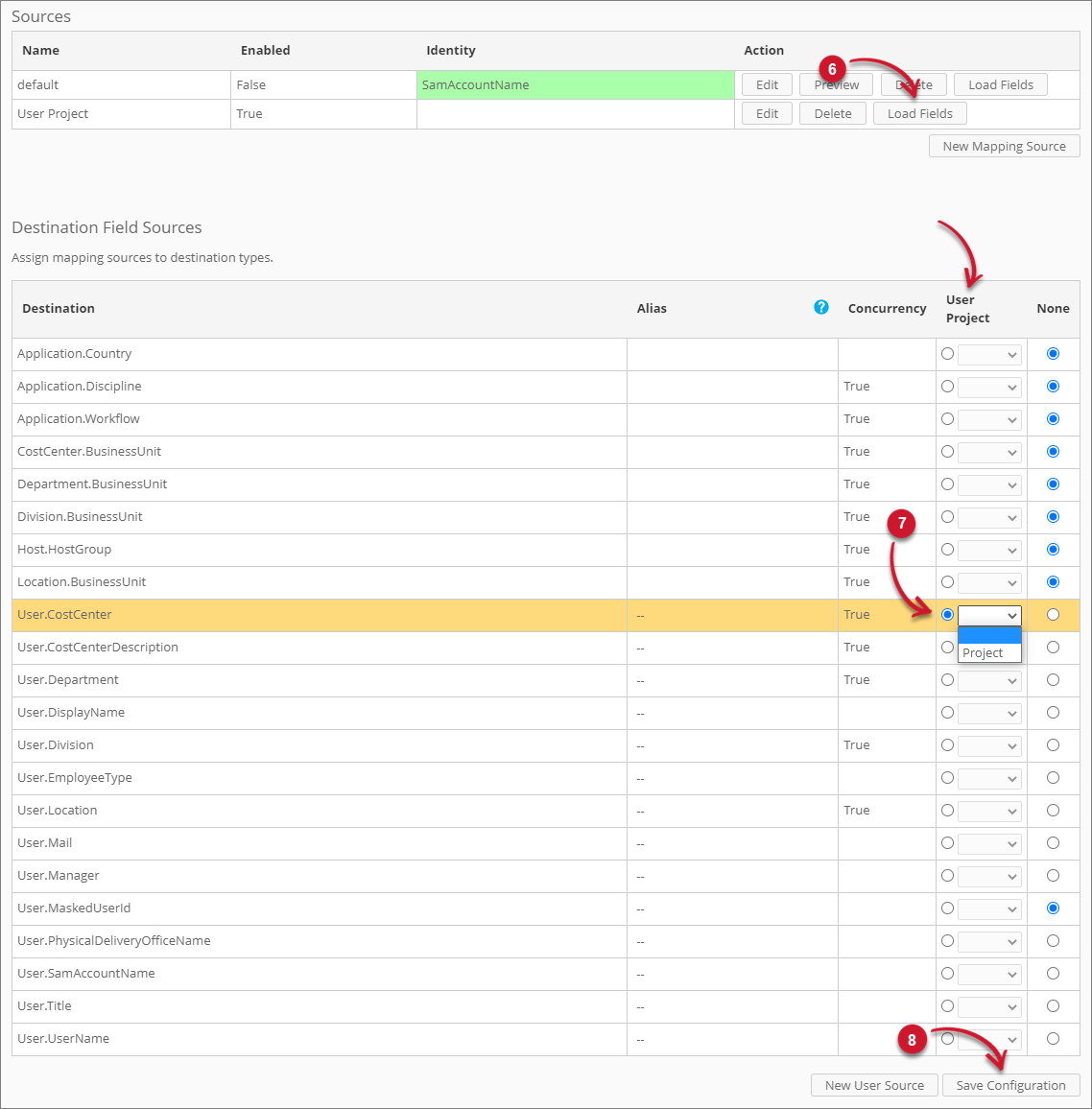Open the User Project dropdown for User.Manager
This screenshot has height=1109, width=1092.
coord(989,876)
